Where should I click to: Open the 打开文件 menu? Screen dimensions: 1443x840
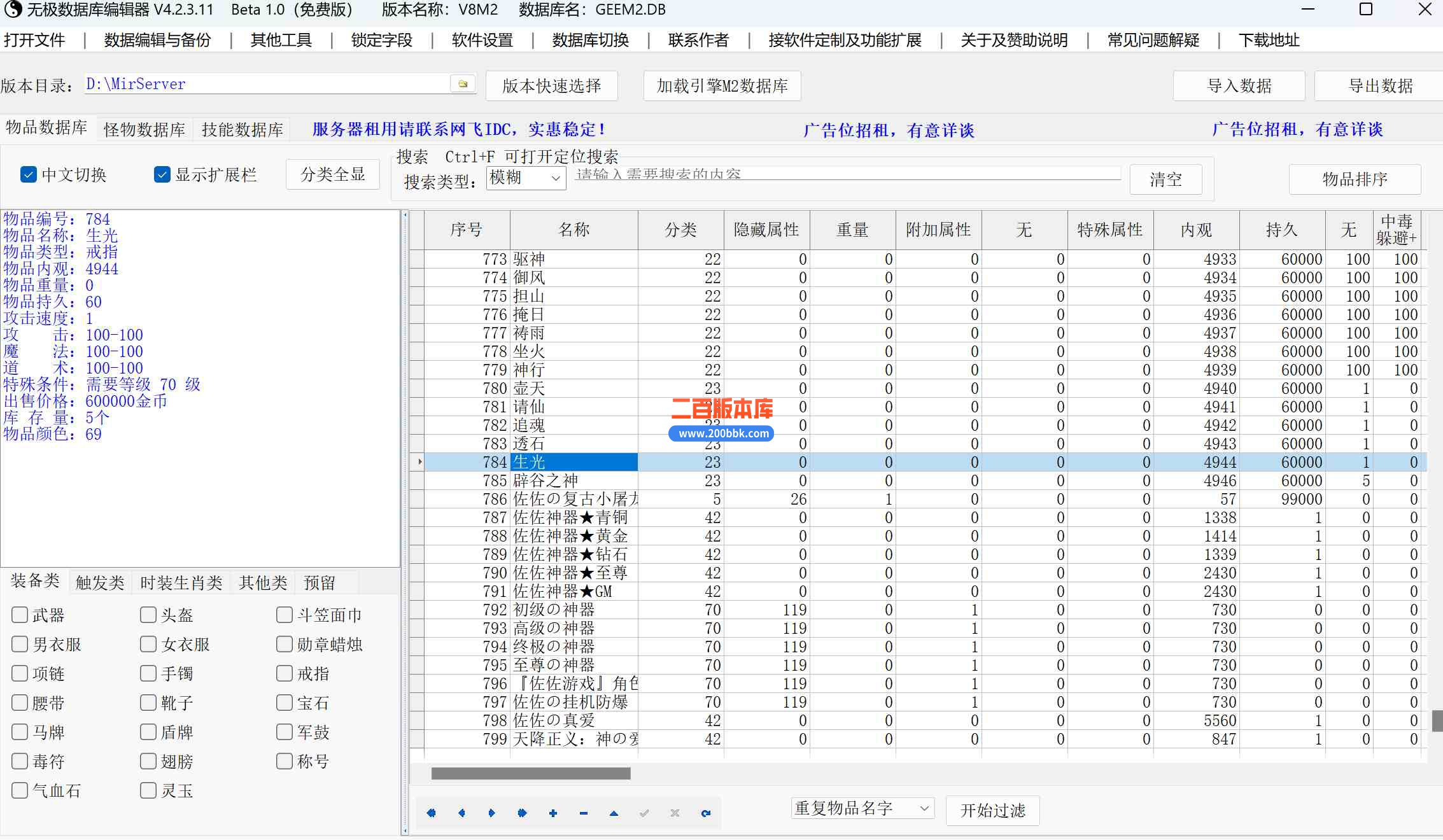point(34,40)
